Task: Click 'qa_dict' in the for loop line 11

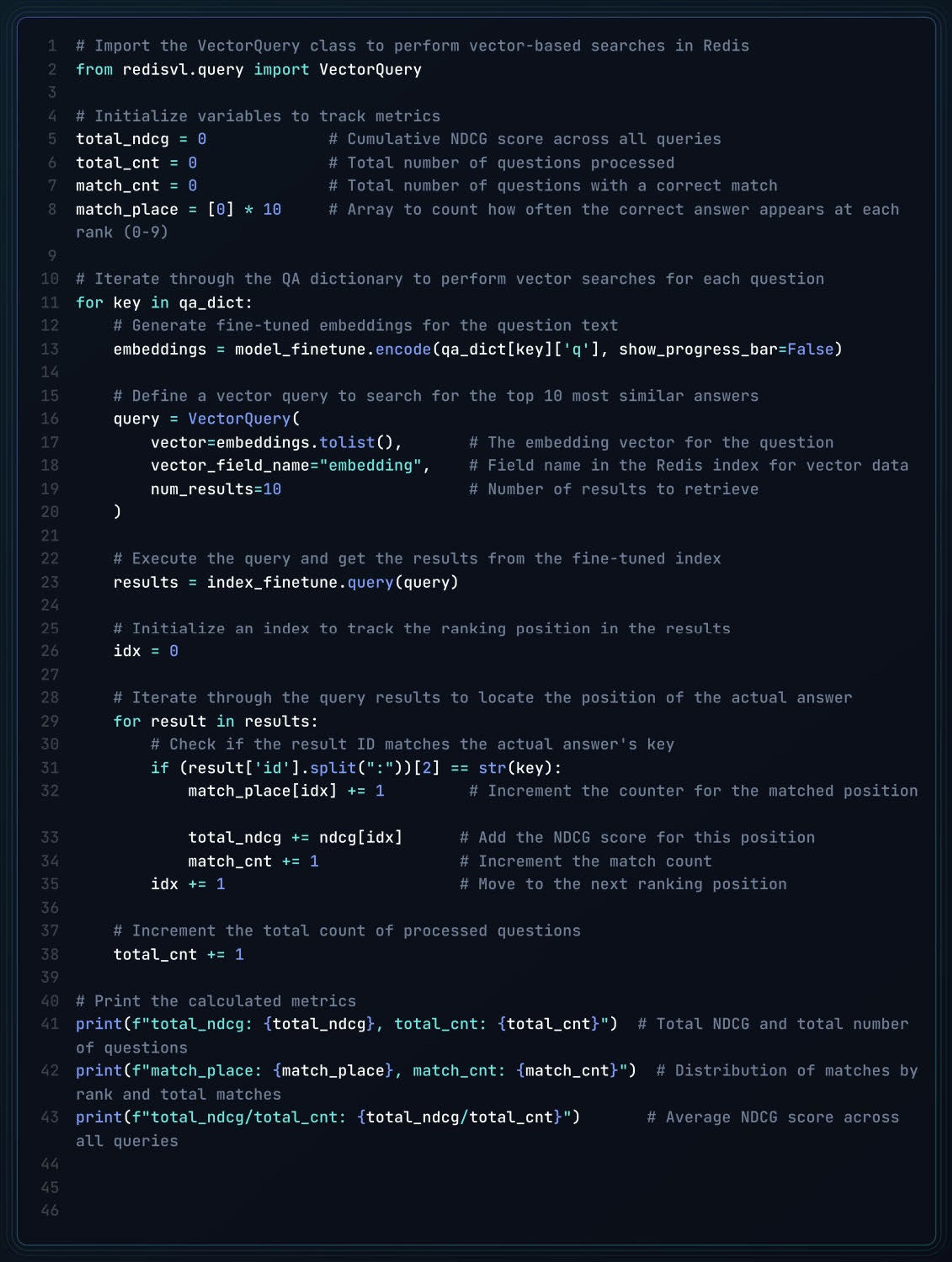Action: [x=211, y=302]
